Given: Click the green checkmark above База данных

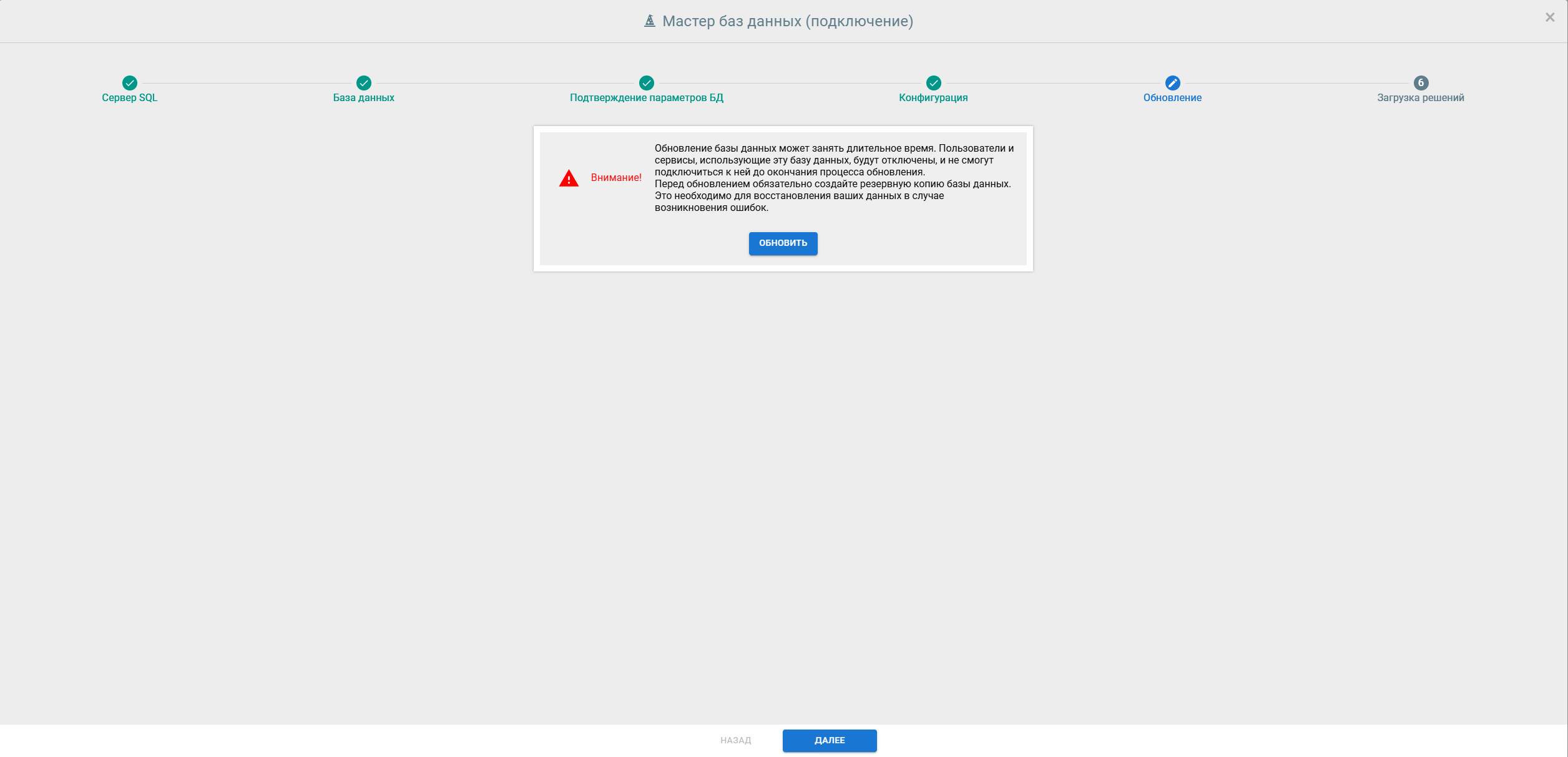Looking at the screenshot, I should [x=364, y=83].
